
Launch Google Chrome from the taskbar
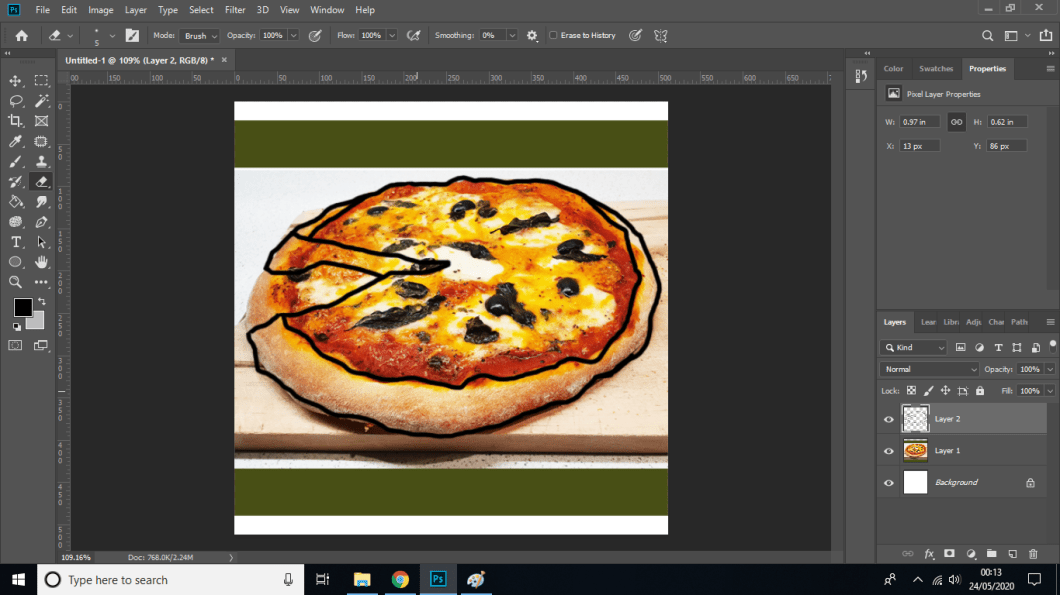pos(399,579)
